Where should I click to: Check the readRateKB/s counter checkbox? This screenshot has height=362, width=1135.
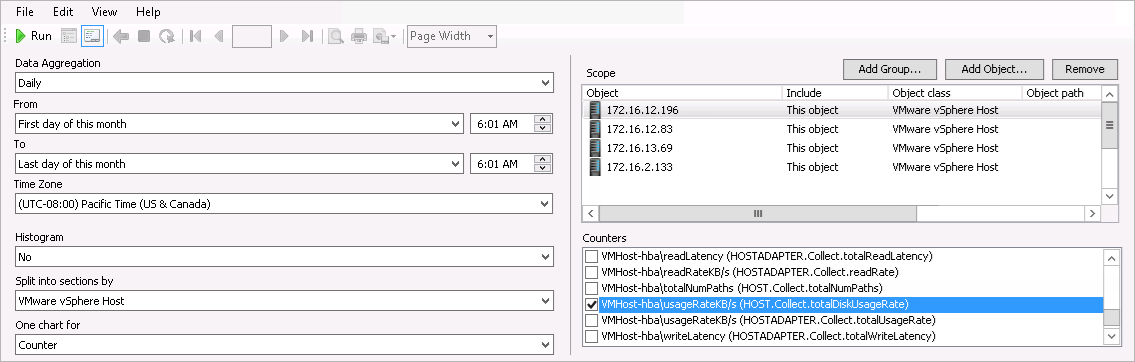tap(591, 272)
